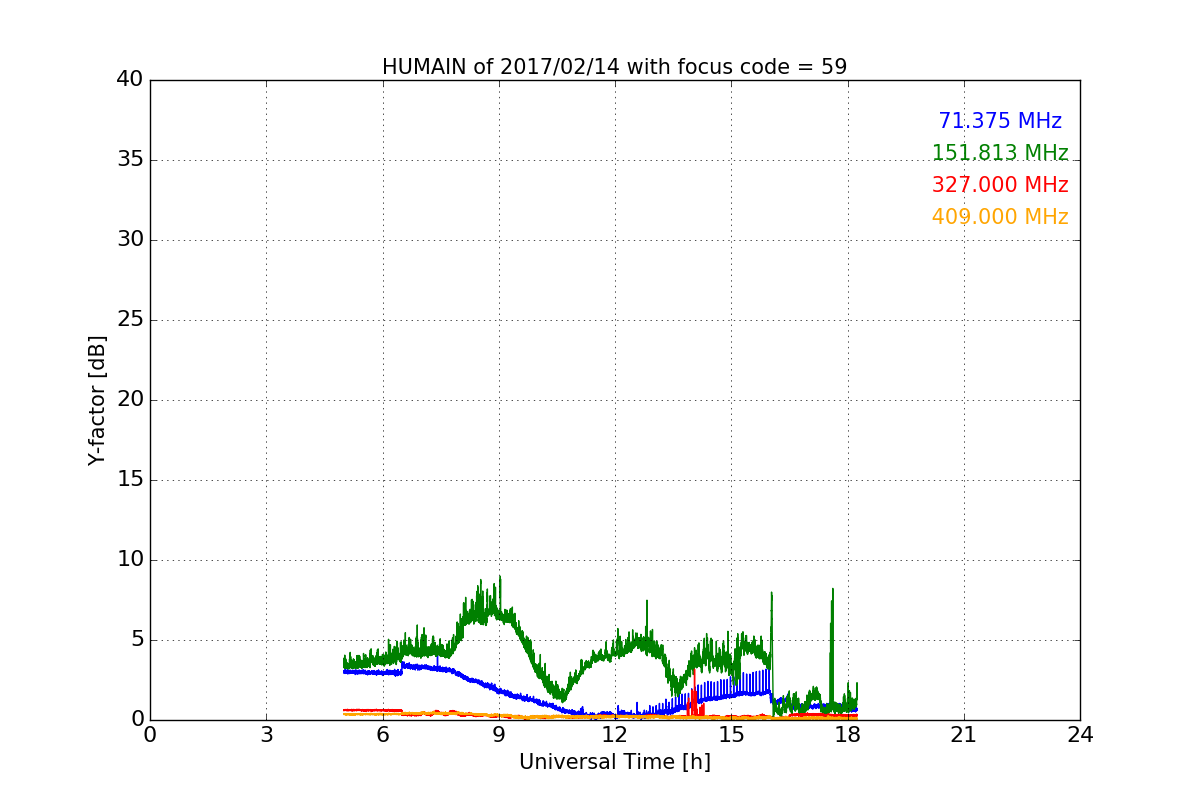Viewport: 1200px width, 800px height.
Task: Select the 151.813 MHz legend label
Action: [x=1000, y=153]
